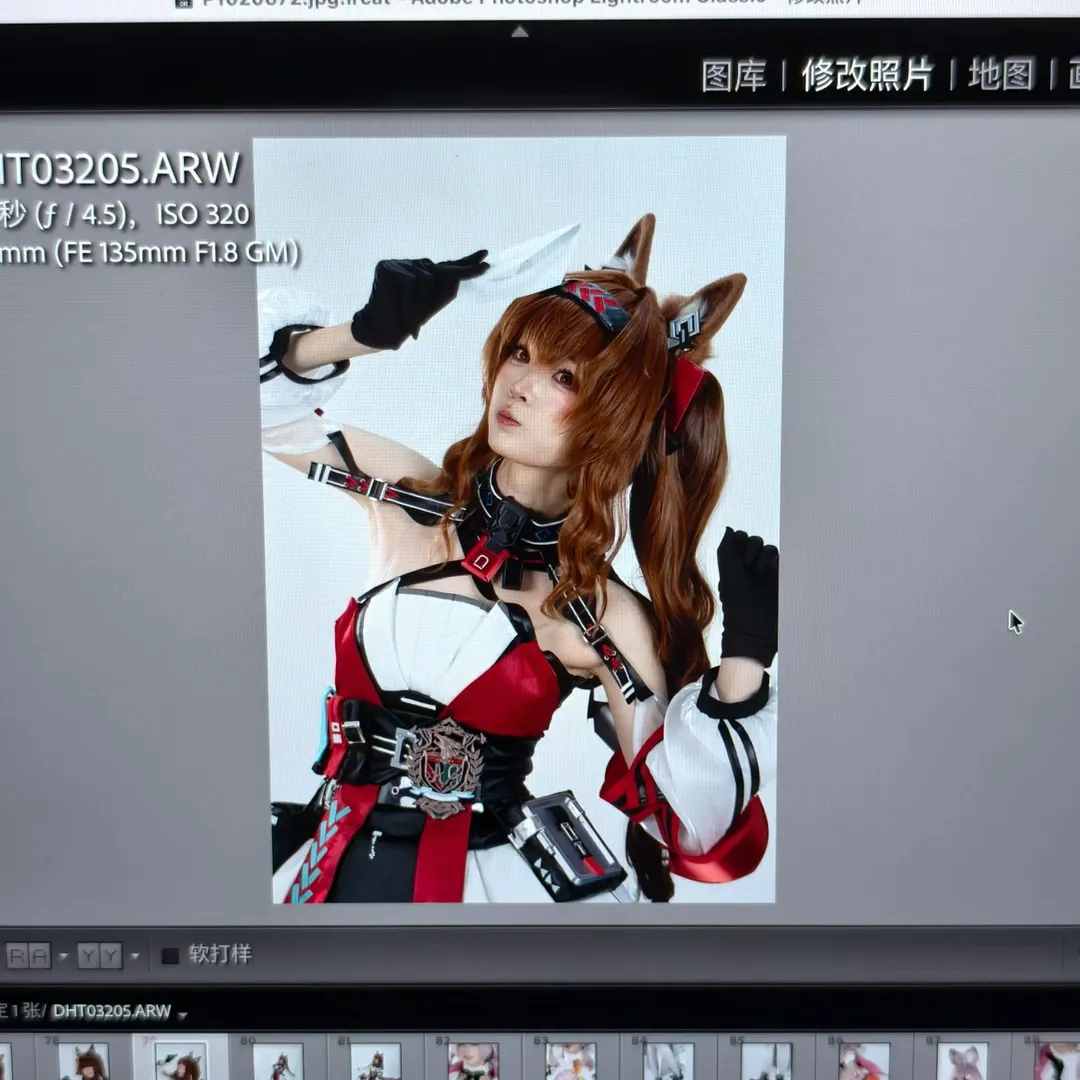Select filmstrip thumbnail number 84
Image resolution: width=1080 pixels, height=1080 pixels.
click(668, 1061)
